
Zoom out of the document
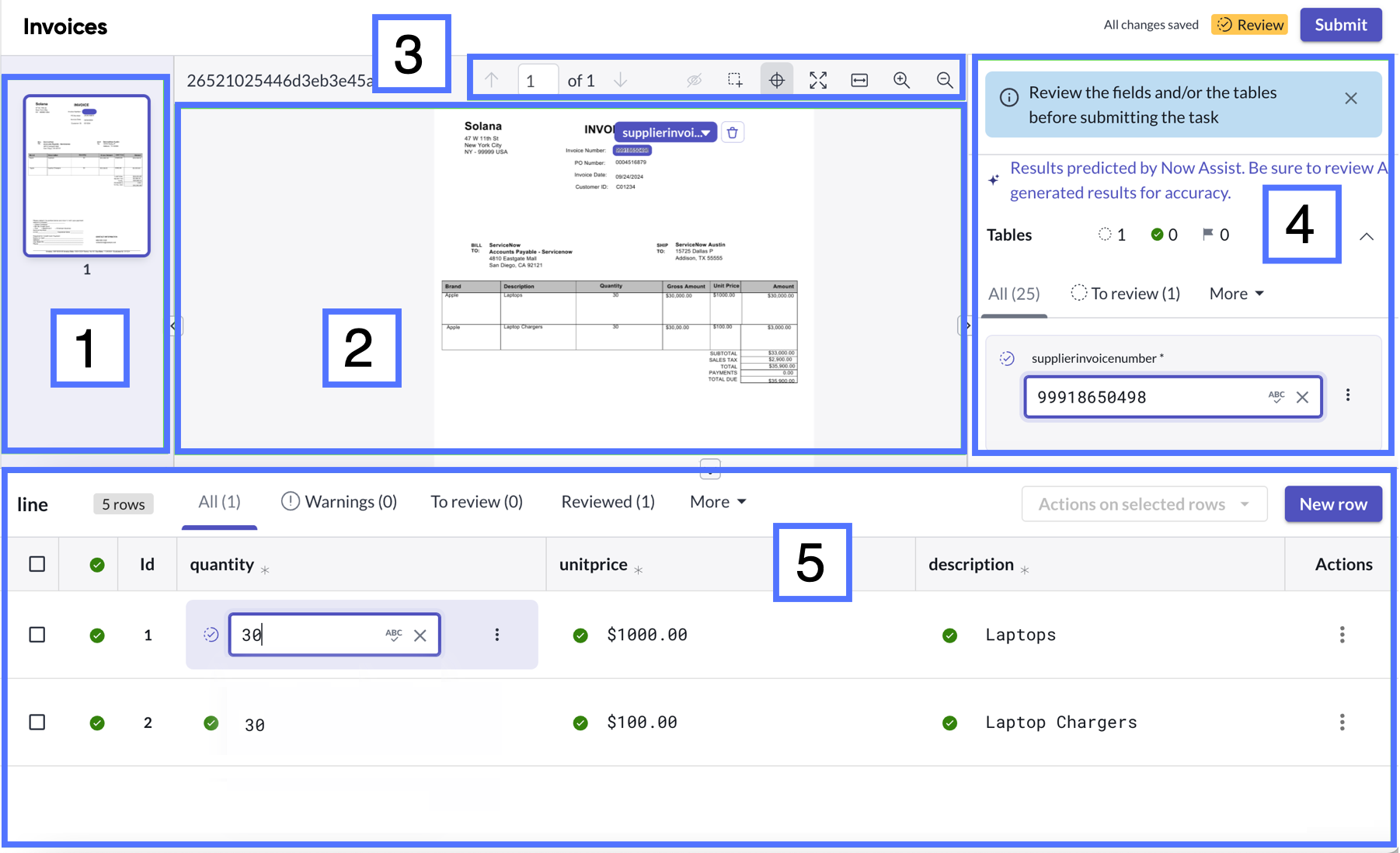[x=945, y=80]
